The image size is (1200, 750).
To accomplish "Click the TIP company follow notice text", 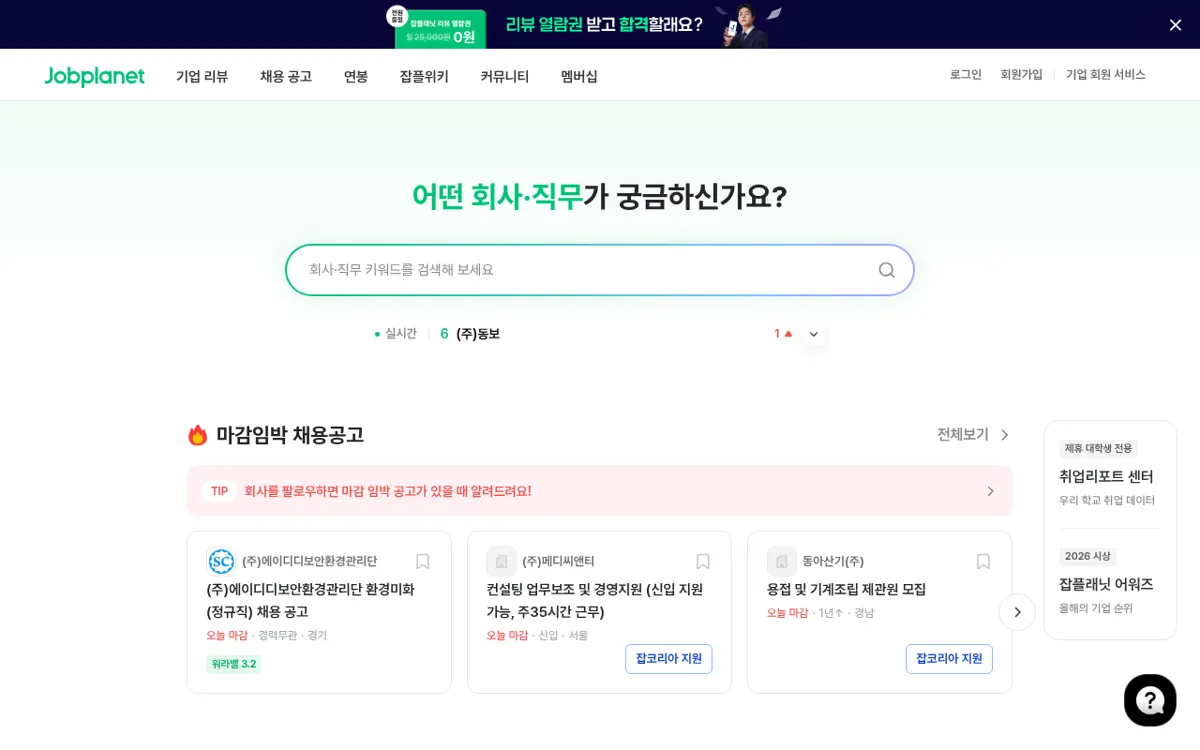I will pyautogui.click(x=388, y=491).
